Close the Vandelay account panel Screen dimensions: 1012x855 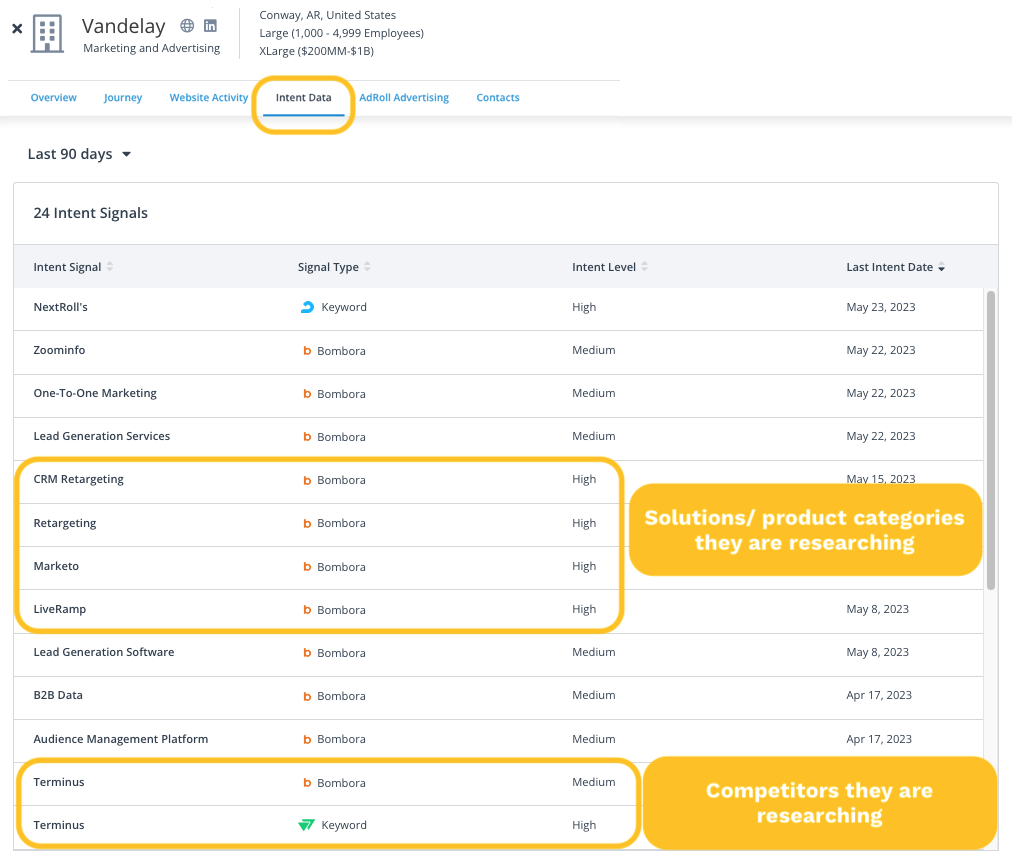click(x=17, y=29)
